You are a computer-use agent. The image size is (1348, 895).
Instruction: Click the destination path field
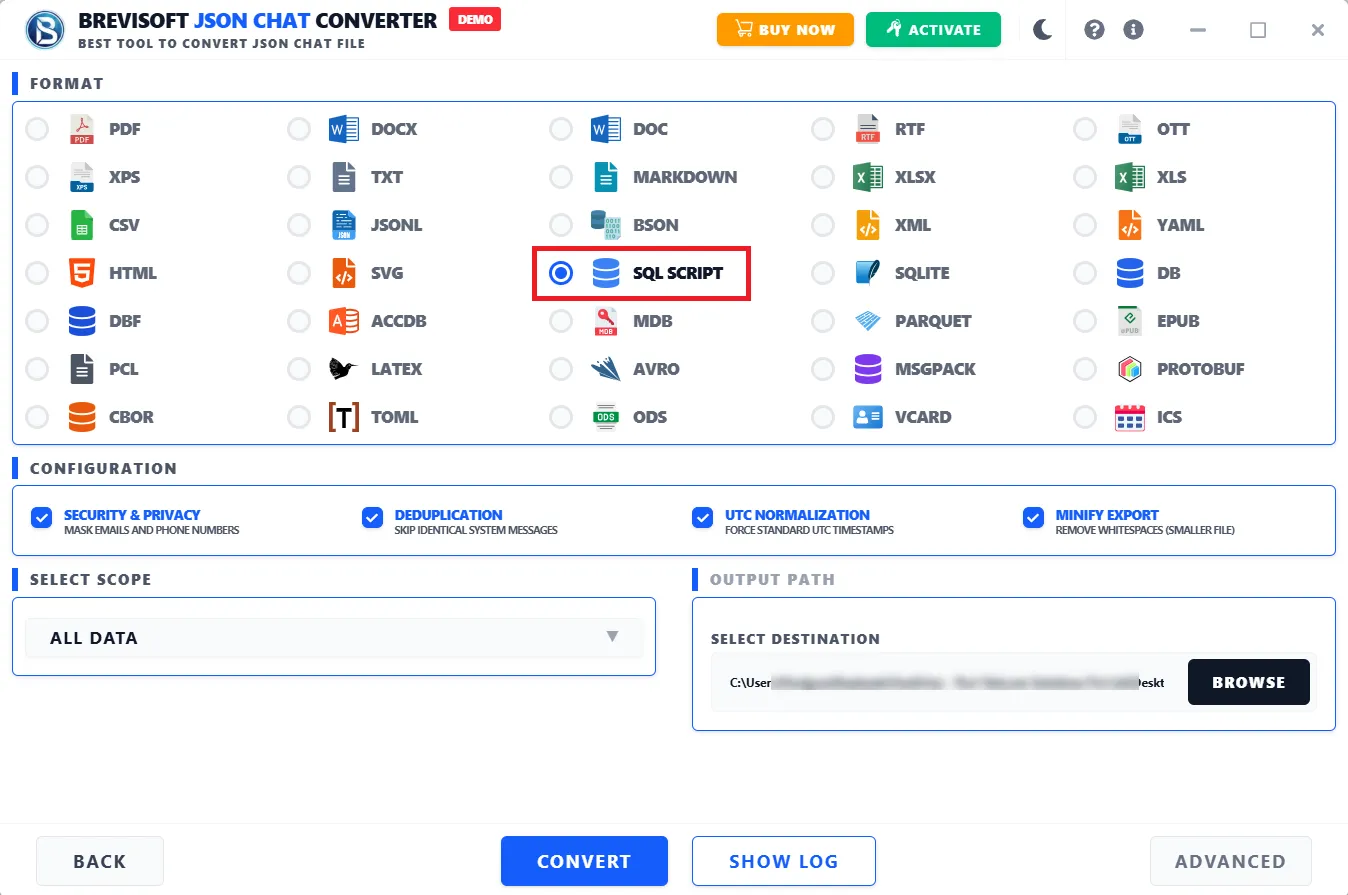[947, 682]
